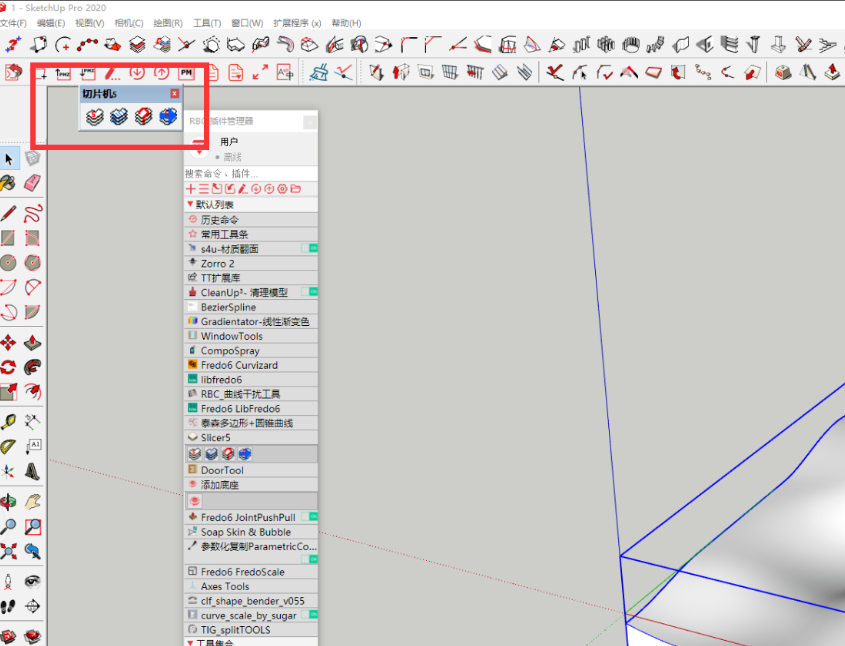This screenshot has height=646, width=845.
Task: Toggle the 参数化复制ParametricCo... ON switch
Action: (309, 559)
